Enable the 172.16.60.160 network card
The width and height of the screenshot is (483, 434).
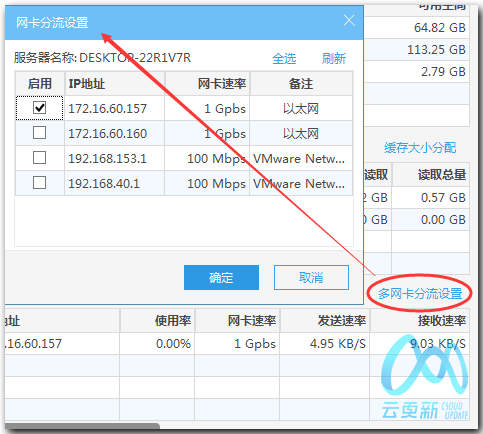pyautogui.click(x=39, y=133)
